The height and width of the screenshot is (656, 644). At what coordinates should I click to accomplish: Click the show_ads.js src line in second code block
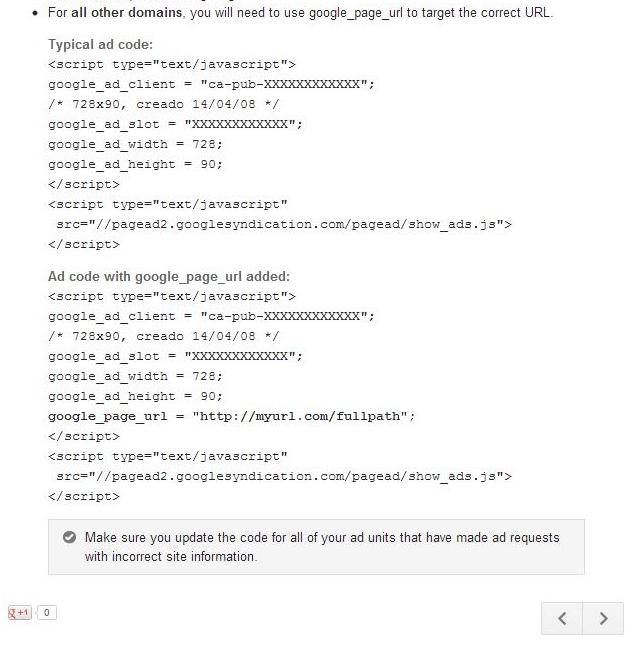click(x=284, y=476)
